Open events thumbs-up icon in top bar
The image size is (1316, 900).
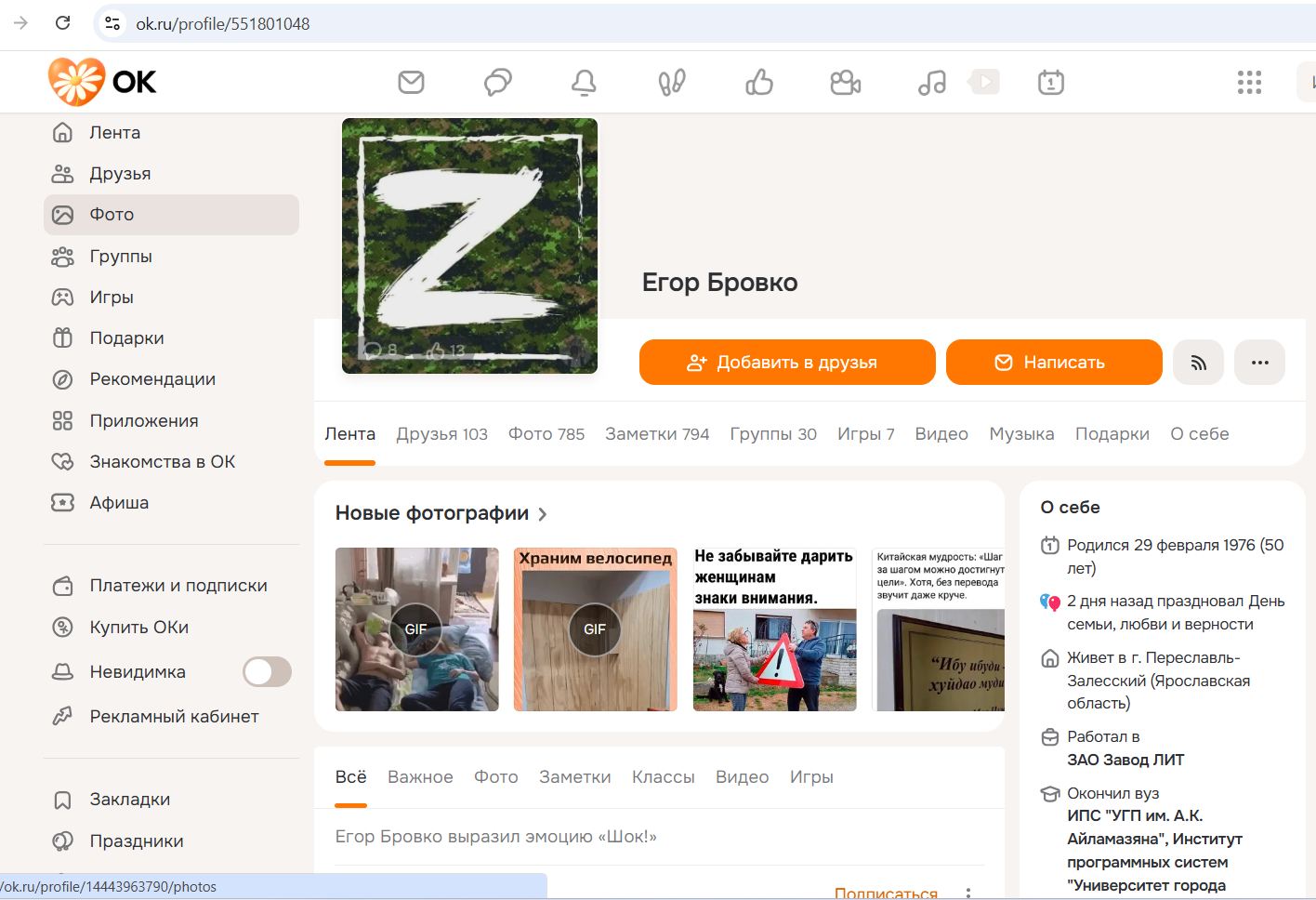(x=758, y=82)
